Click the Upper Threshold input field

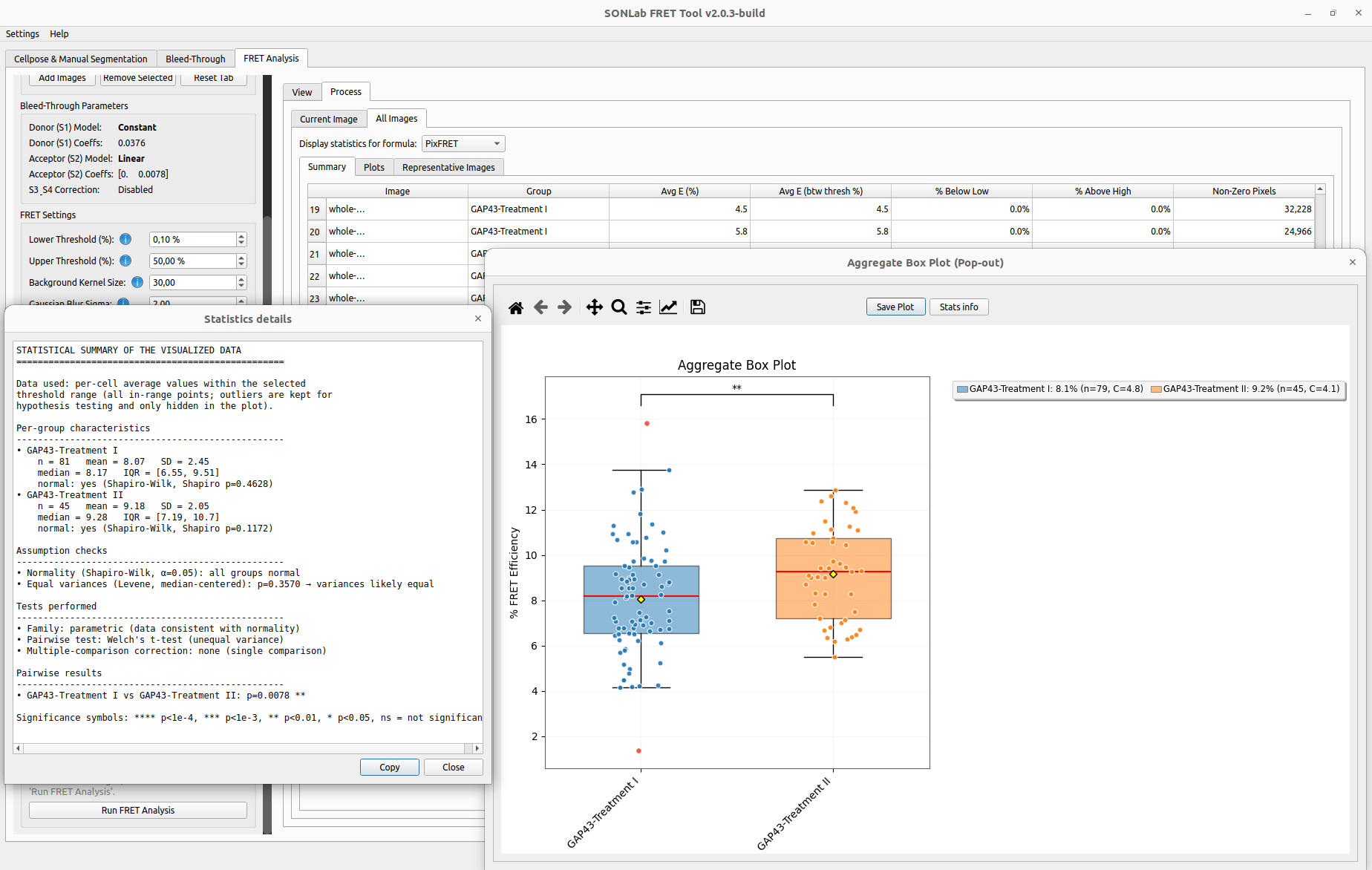(x=193, y=261)
